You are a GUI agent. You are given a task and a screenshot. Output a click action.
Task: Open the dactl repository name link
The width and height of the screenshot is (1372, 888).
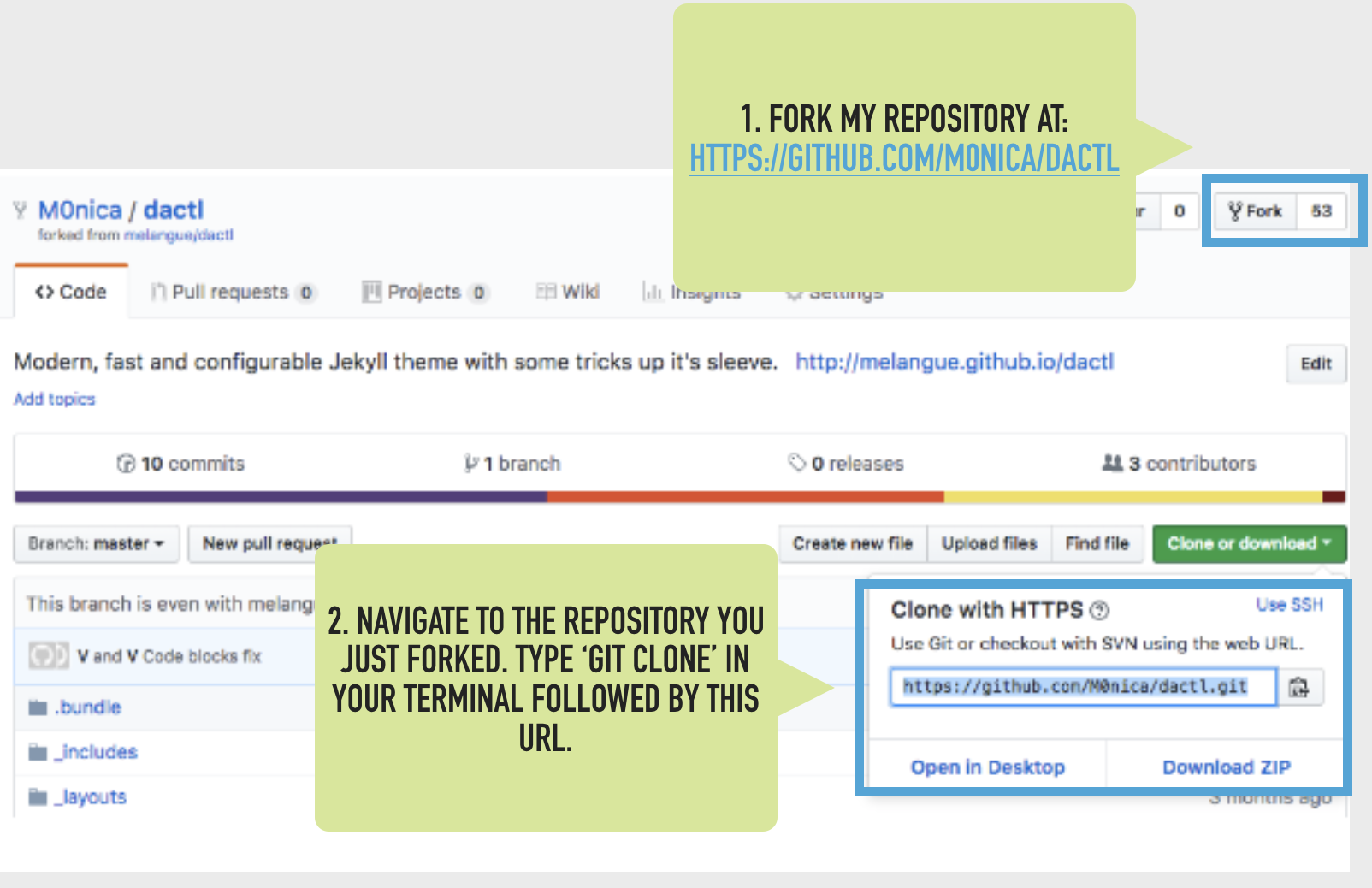pos(174,210)
